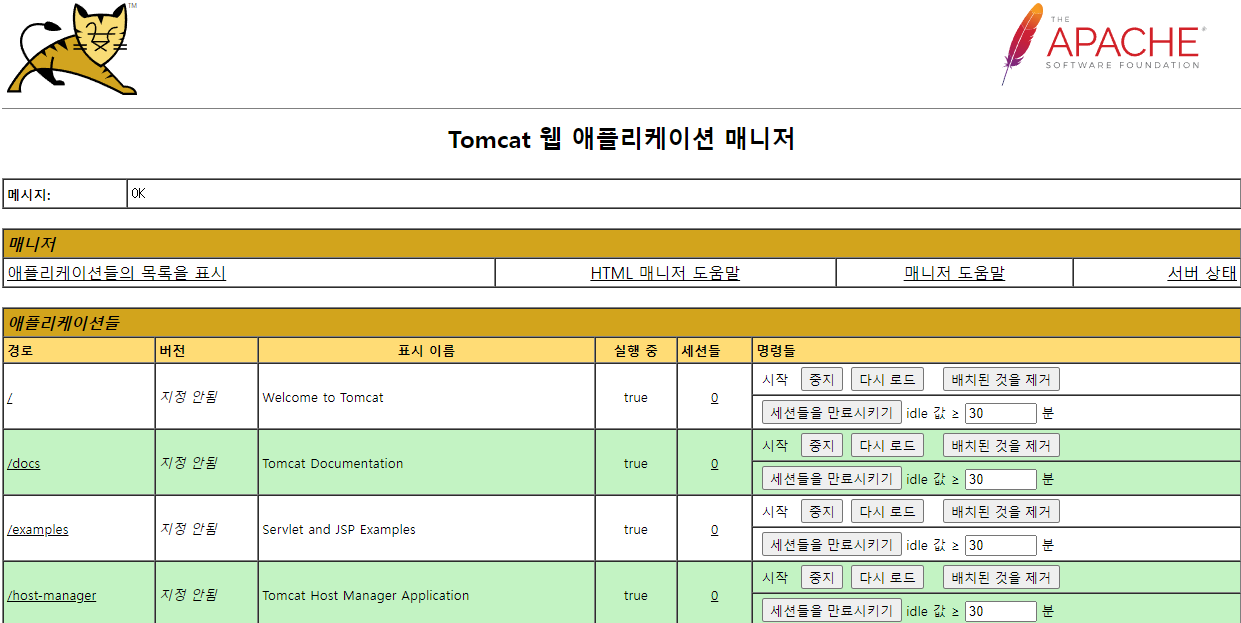Screen dimensions: 1241x623
Task: Select Tomcat Host Manager Application display name
Action: pos(366,595)
